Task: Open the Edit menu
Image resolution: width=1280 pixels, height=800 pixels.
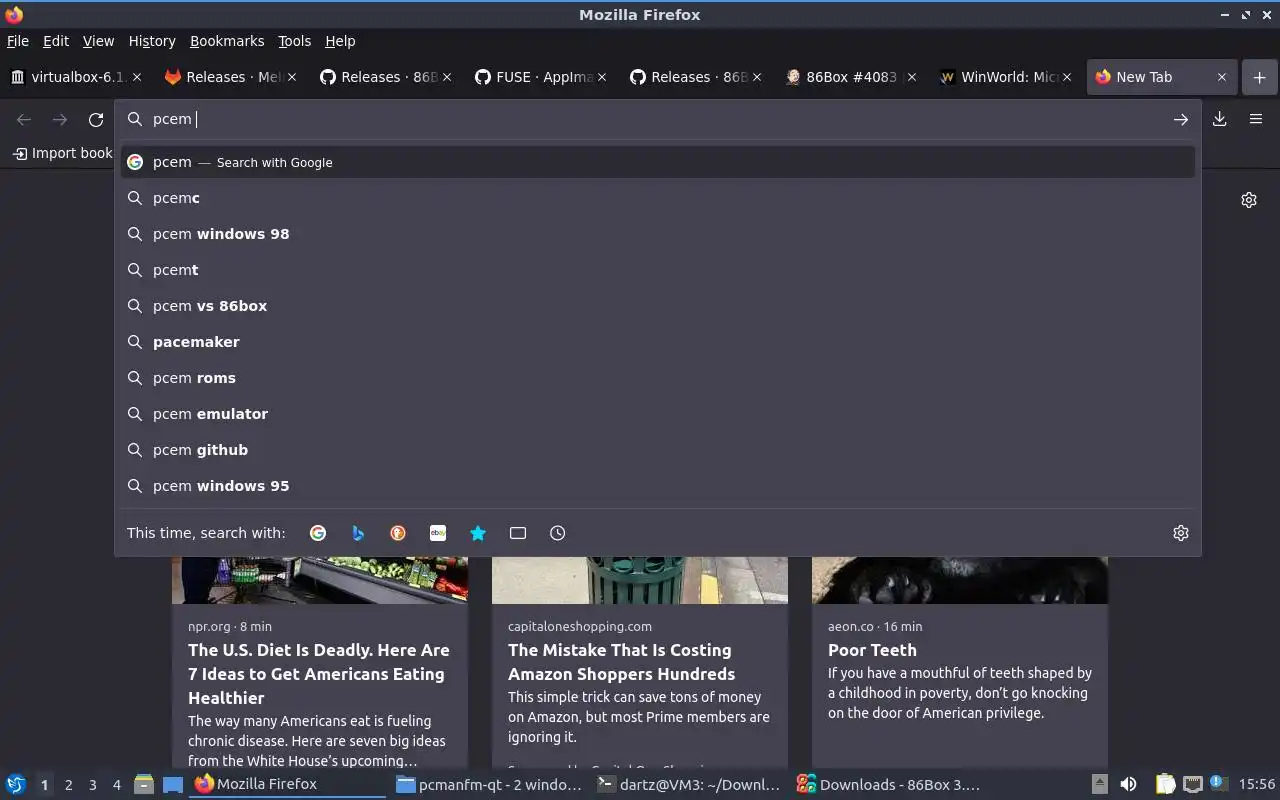Action: click(56, 41)
